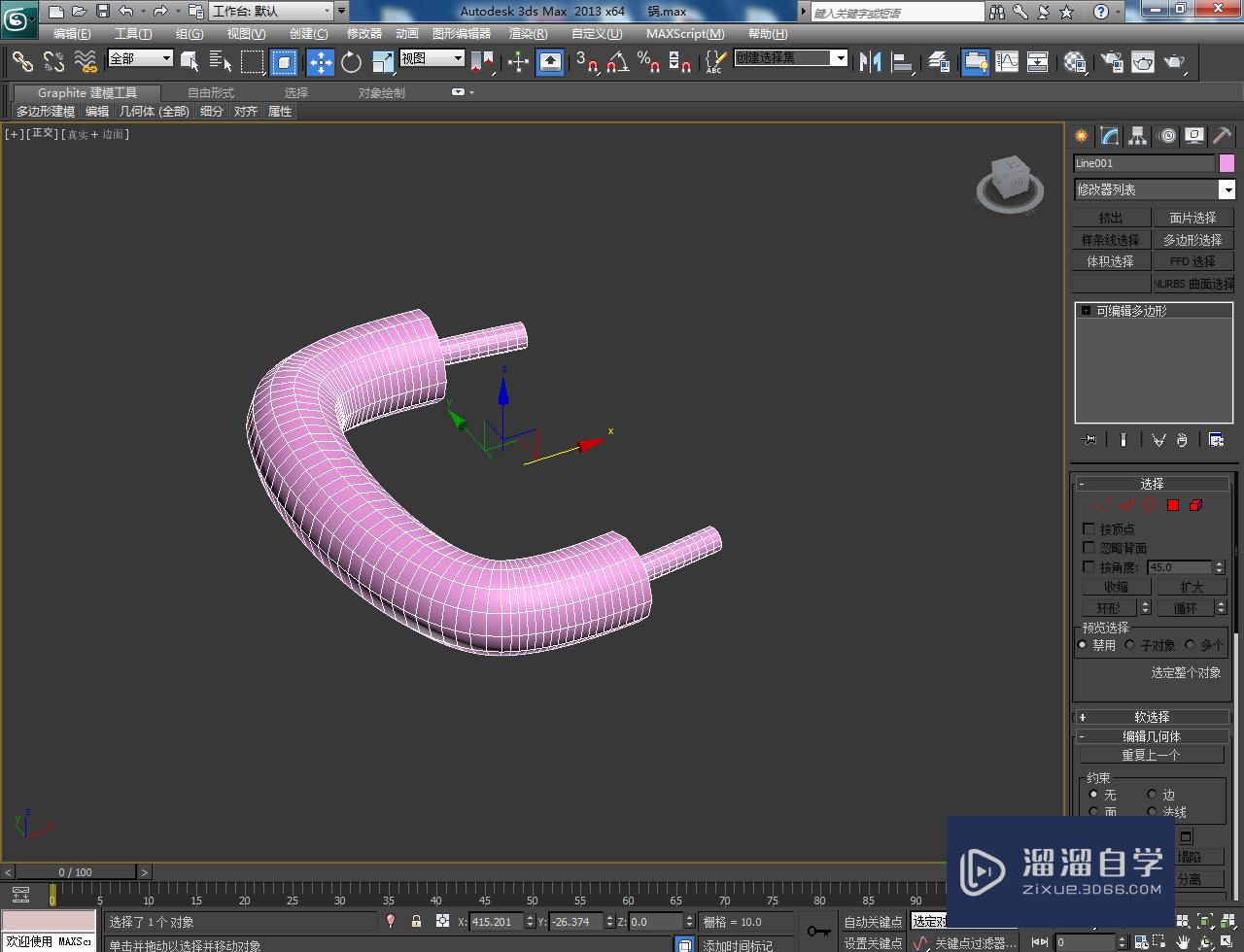This screenshot has height=952, width=1244.
Task: Click the 挤出 modifier button
Action: click(x=1110, y=218)
